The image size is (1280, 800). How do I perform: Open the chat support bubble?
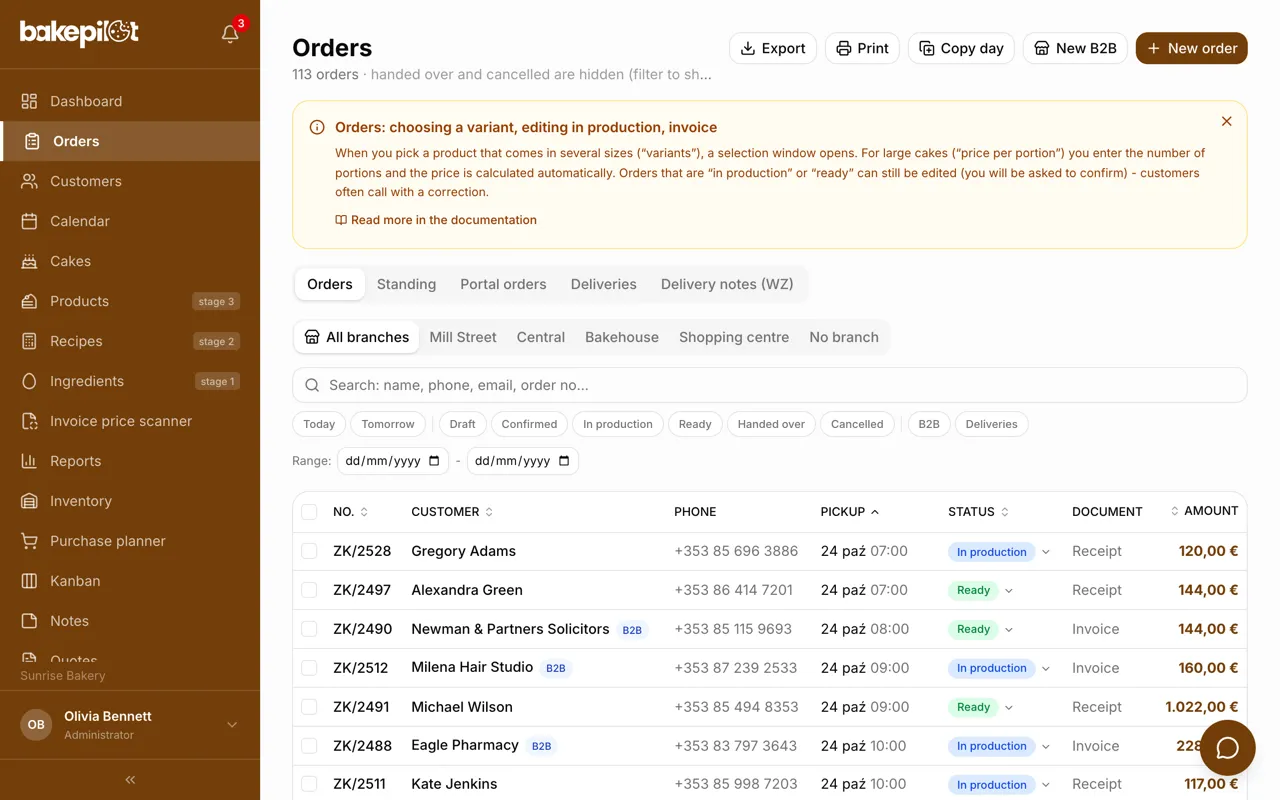point(1227,748)
